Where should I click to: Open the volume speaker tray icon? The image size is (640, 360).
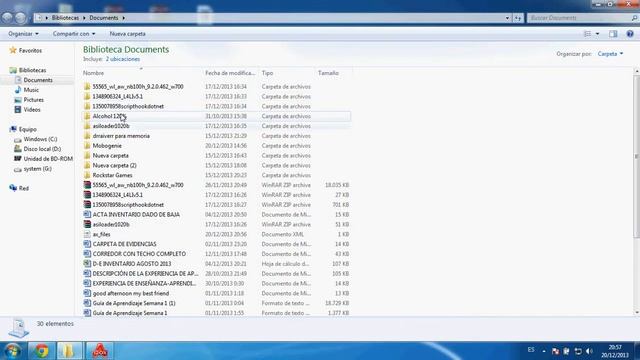click(589, 351)
